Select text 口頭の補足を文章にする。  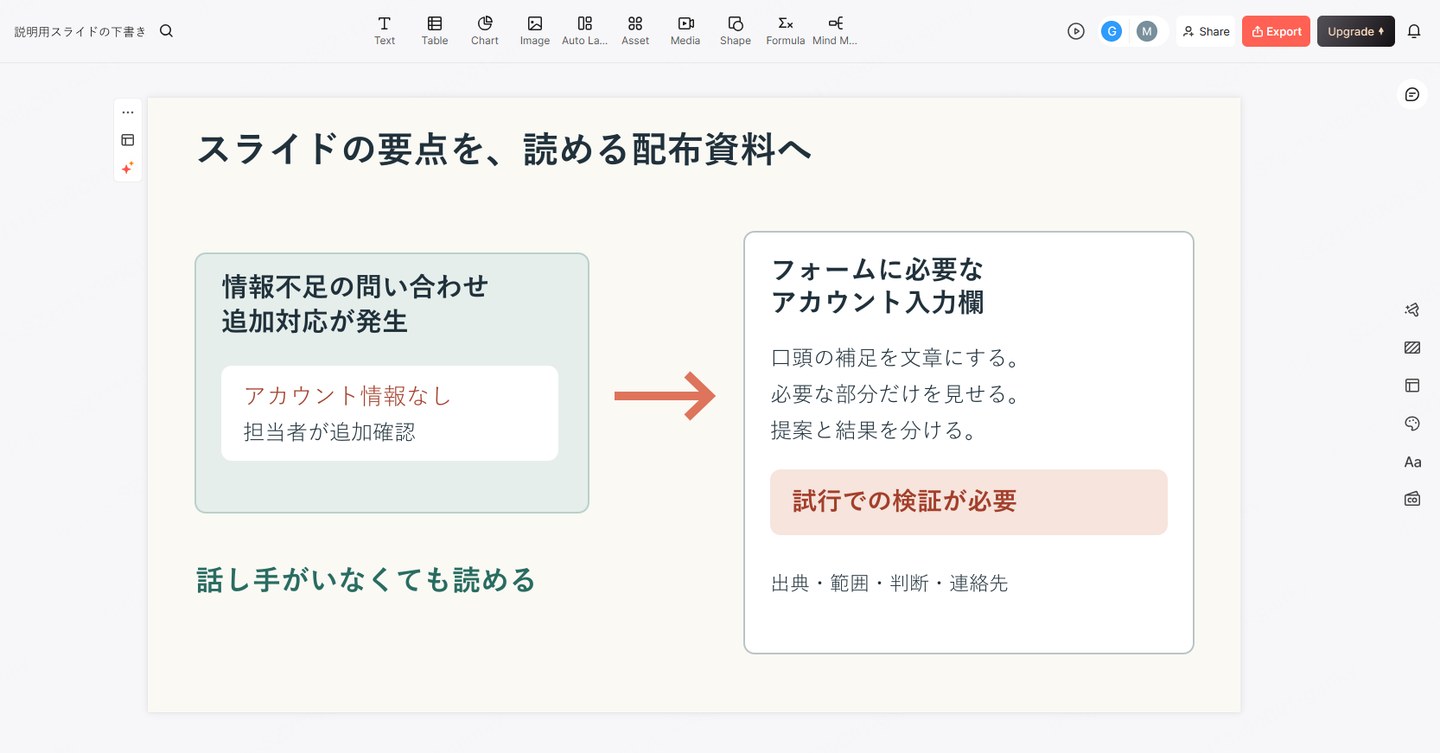coord(895,358)
